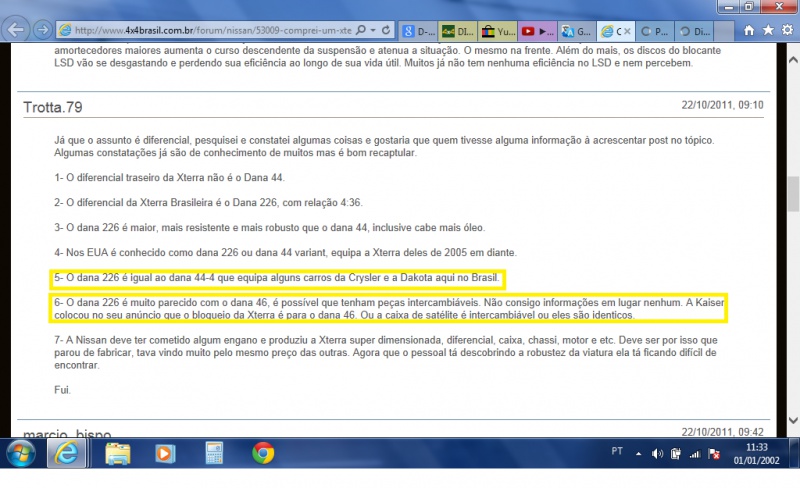Screen dimensions: 800x488
Task: Open Tools with the gear icon
Action: 787,31
